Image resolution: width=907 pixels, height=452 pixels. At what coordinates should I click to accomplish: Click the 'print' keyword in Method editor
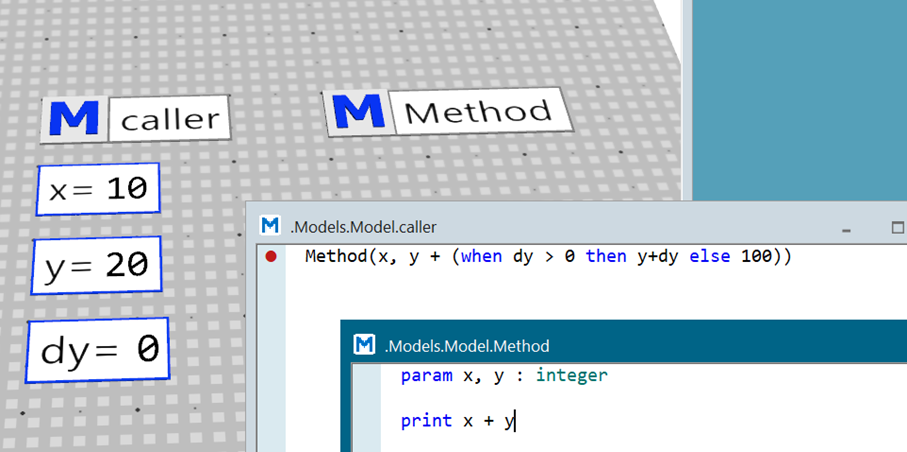tap(426, 420)
